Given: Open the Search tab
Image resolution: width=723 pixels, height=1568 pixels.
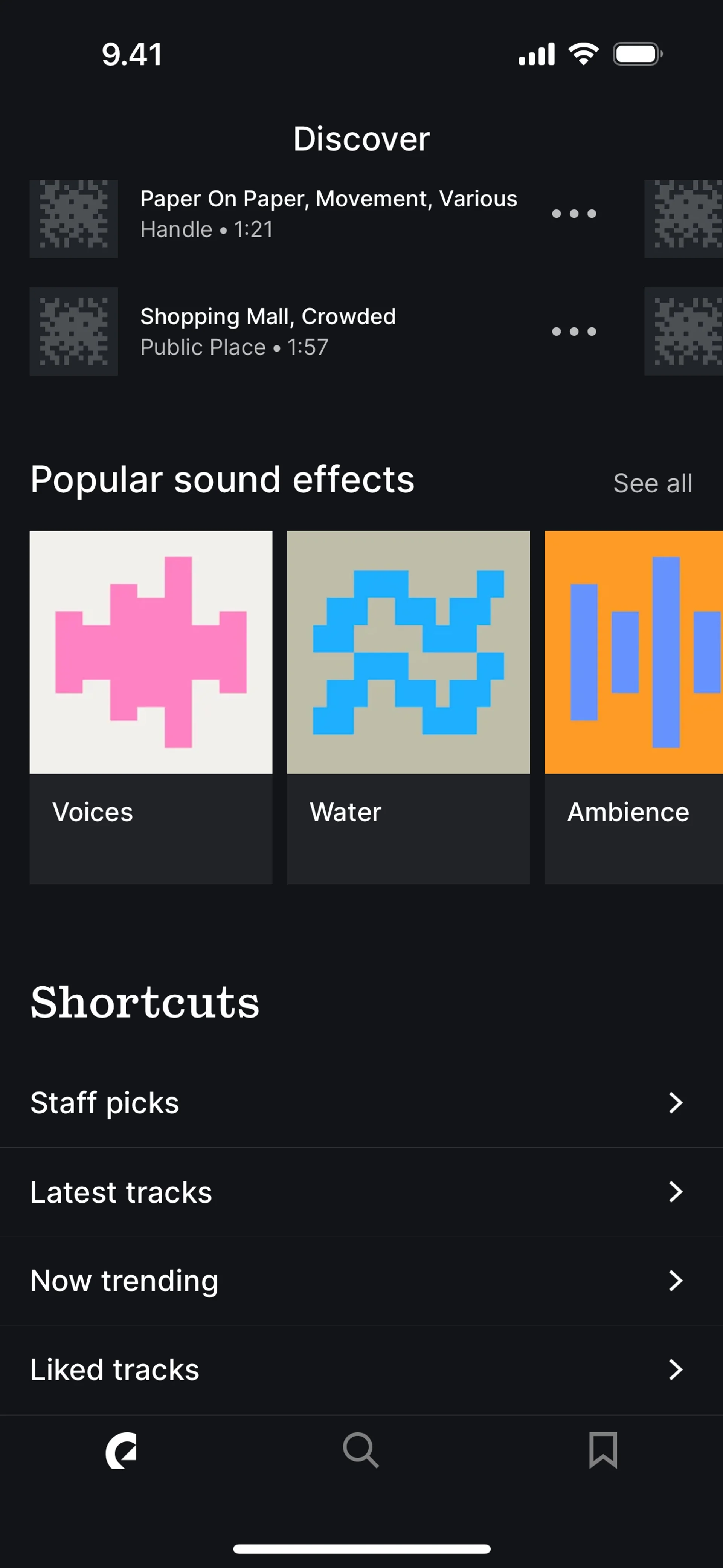Looking at the screenshot, I should tap(361, 1450).
